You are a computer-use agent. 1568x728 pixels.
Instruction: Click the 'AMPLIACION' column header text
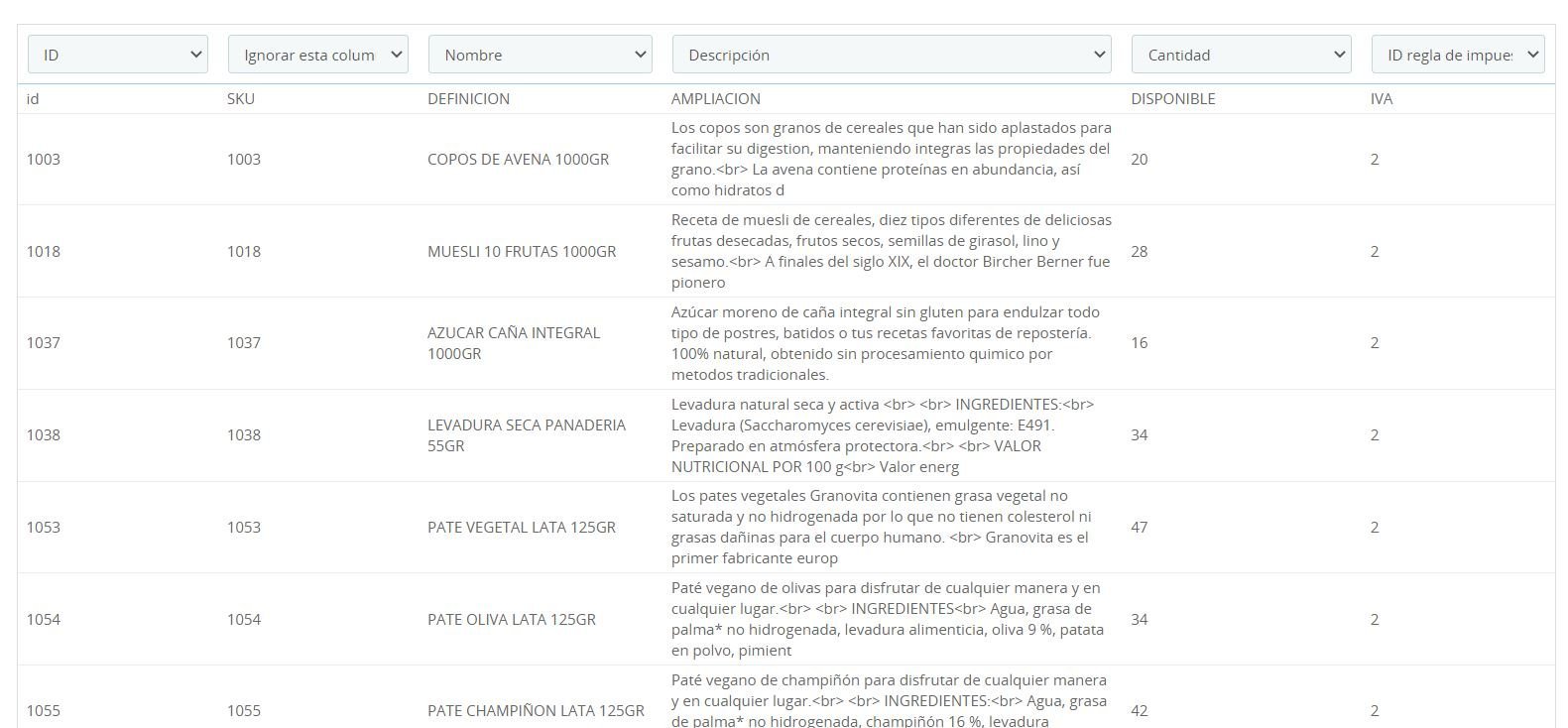click(x=716, y=99)
